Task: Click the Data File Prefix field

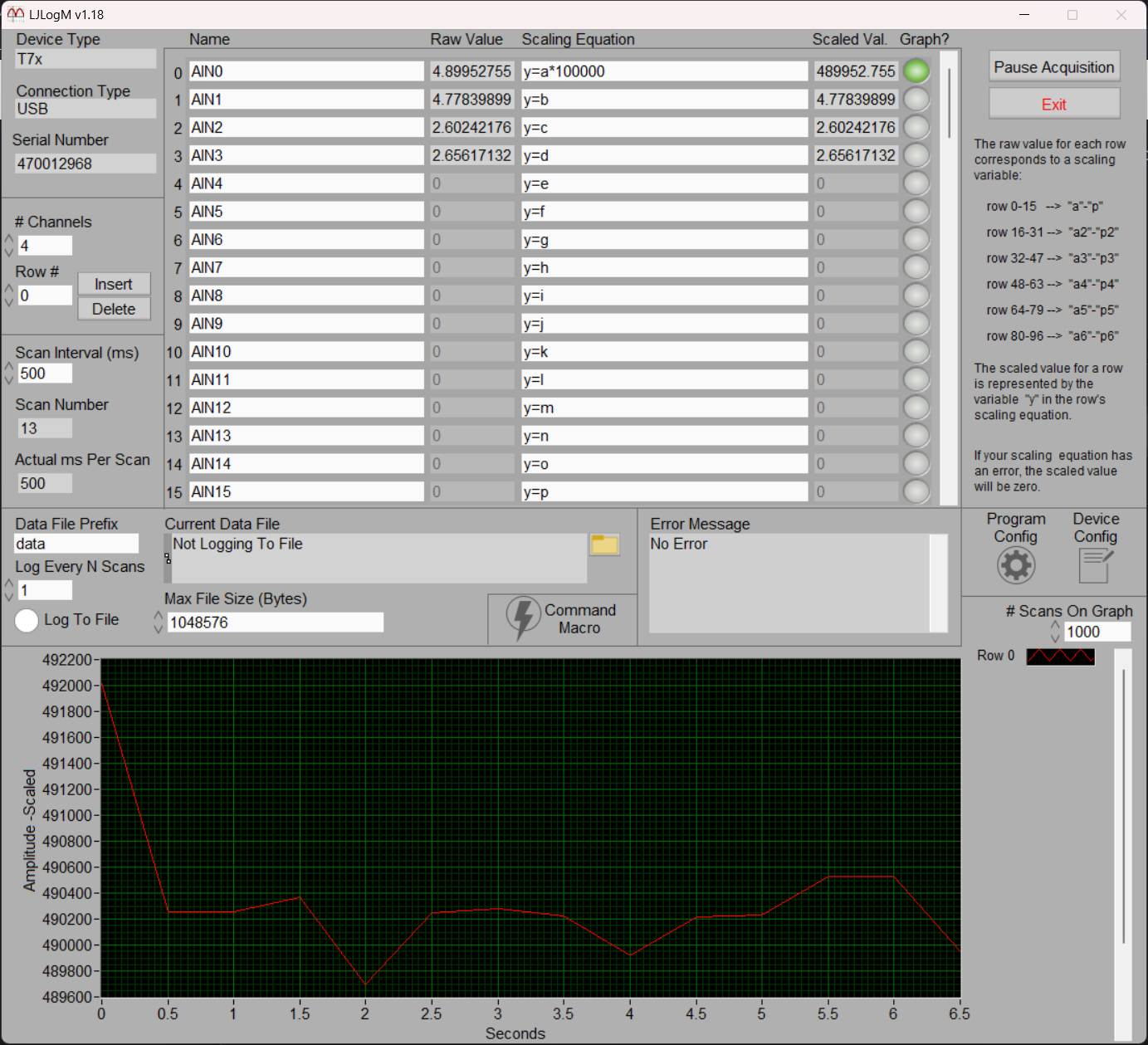Action: (x=76, y=544)
